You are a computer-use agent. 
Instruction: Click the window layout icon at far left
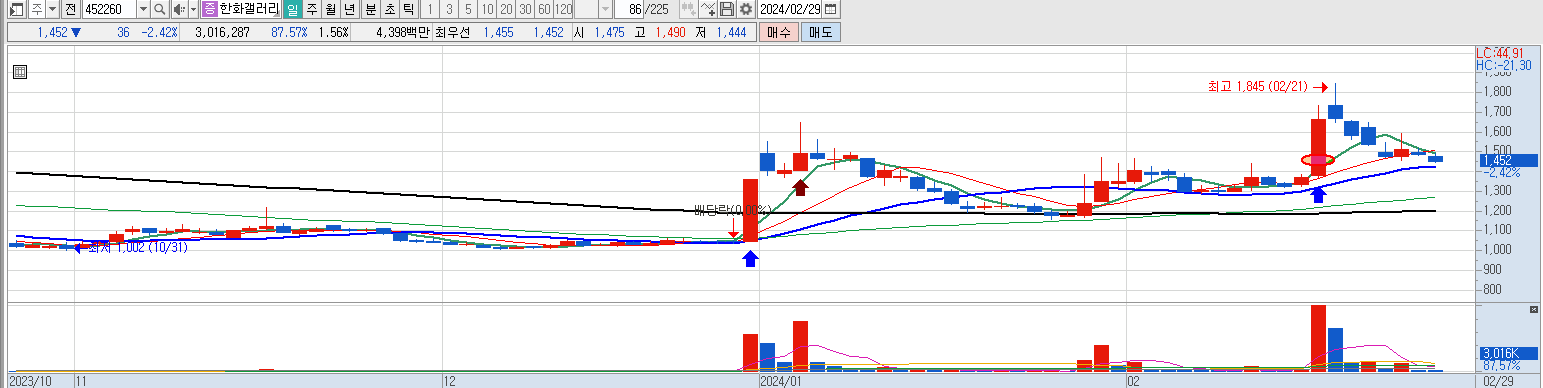tap(17, 9)
